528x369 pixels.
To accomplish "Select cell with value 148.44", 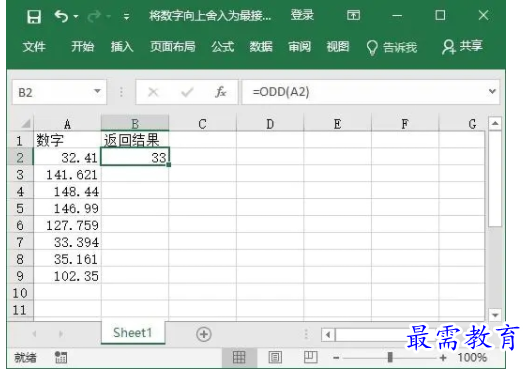I will tap(67, 191).
